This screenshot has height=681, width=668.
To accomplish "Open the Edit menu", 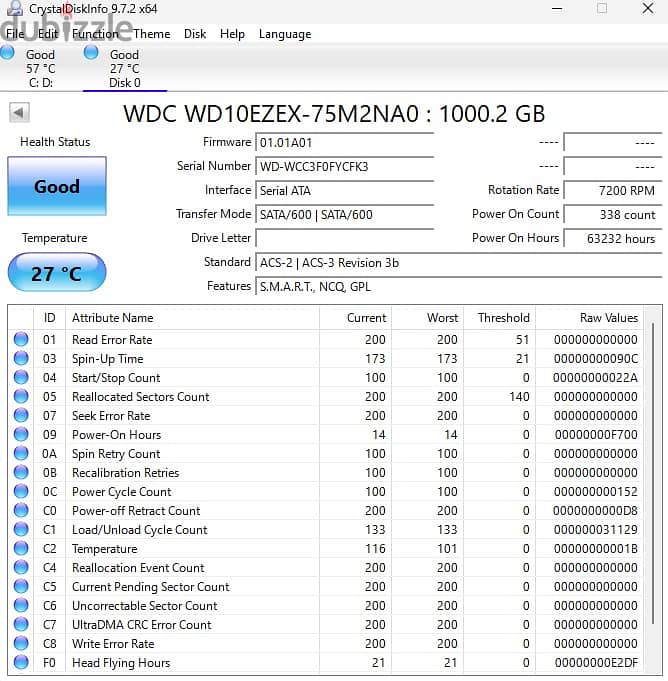I will coord(47,34).
